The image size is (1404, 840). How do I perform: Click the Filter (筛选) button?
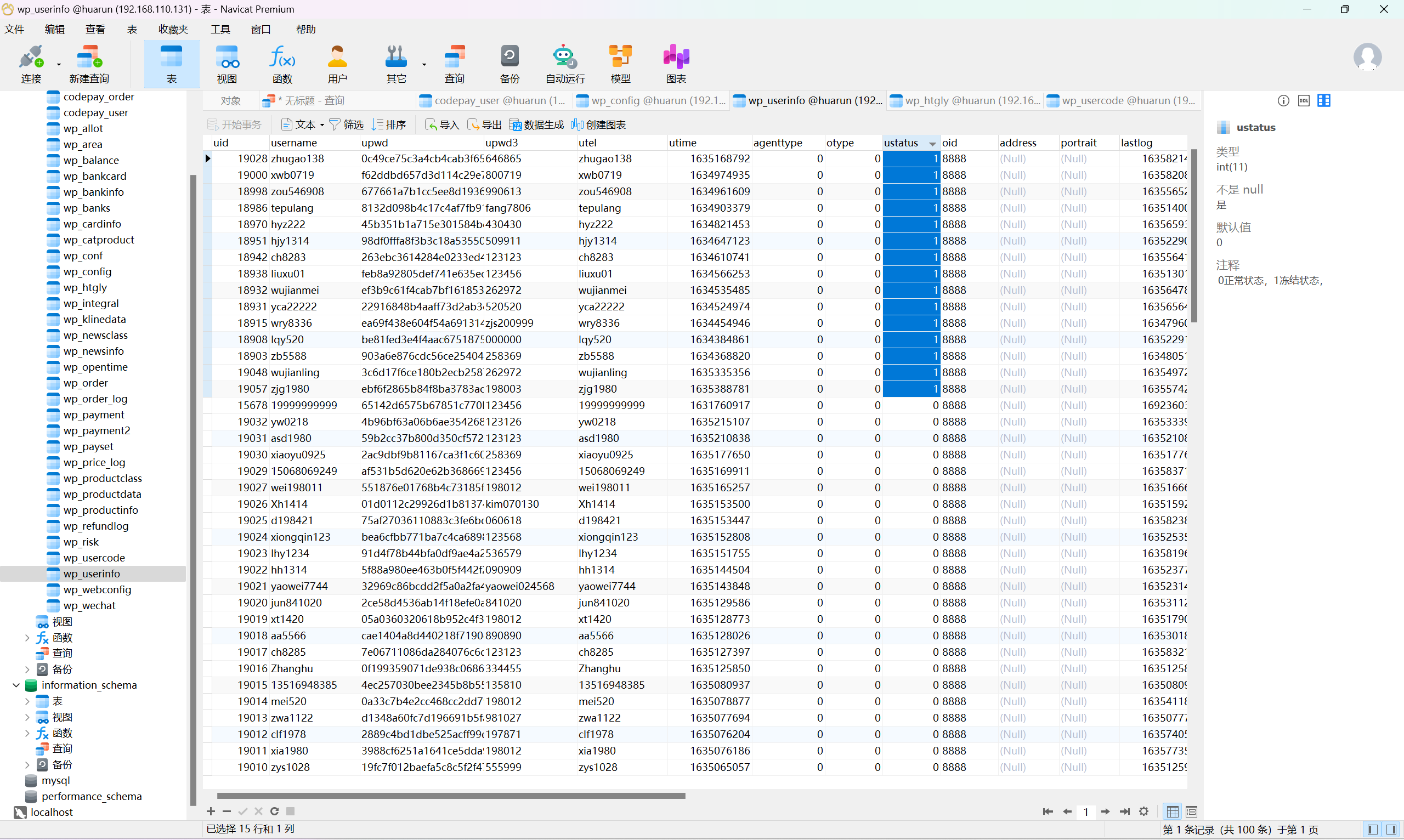346,124
